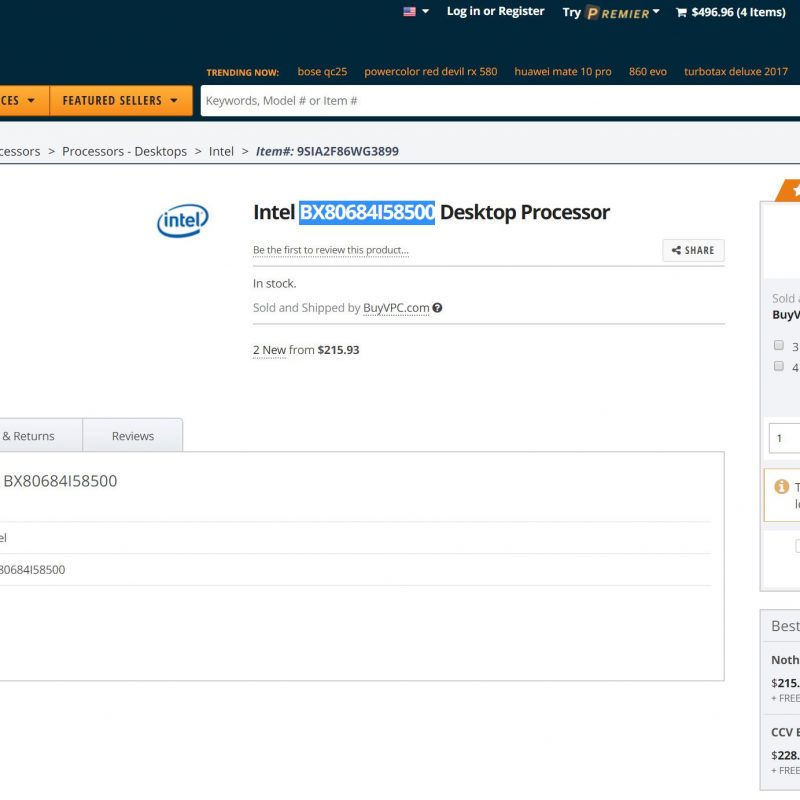Click the highlighted BX80684I58500 model text
This screenshot has width=800, height=800.
[367, 212]
